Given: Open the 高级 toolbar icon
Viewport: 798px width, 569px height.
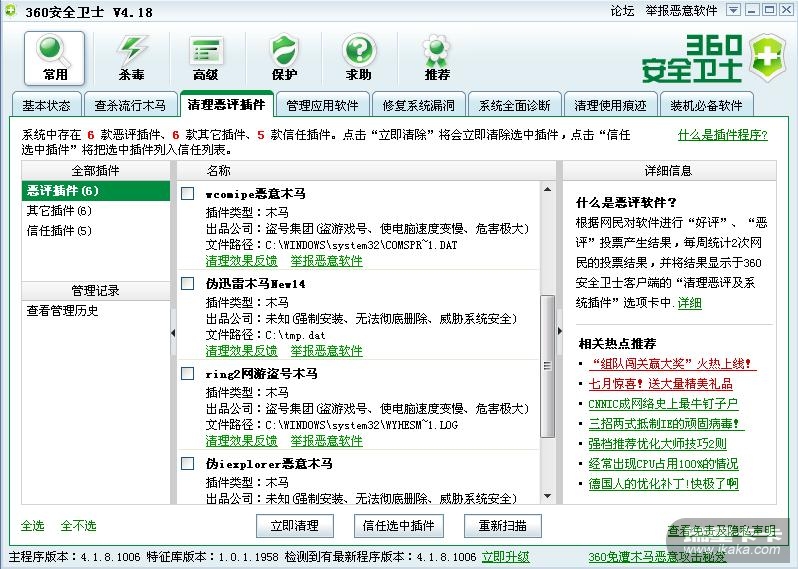Looking at the screenshot, I should [206, 58].
